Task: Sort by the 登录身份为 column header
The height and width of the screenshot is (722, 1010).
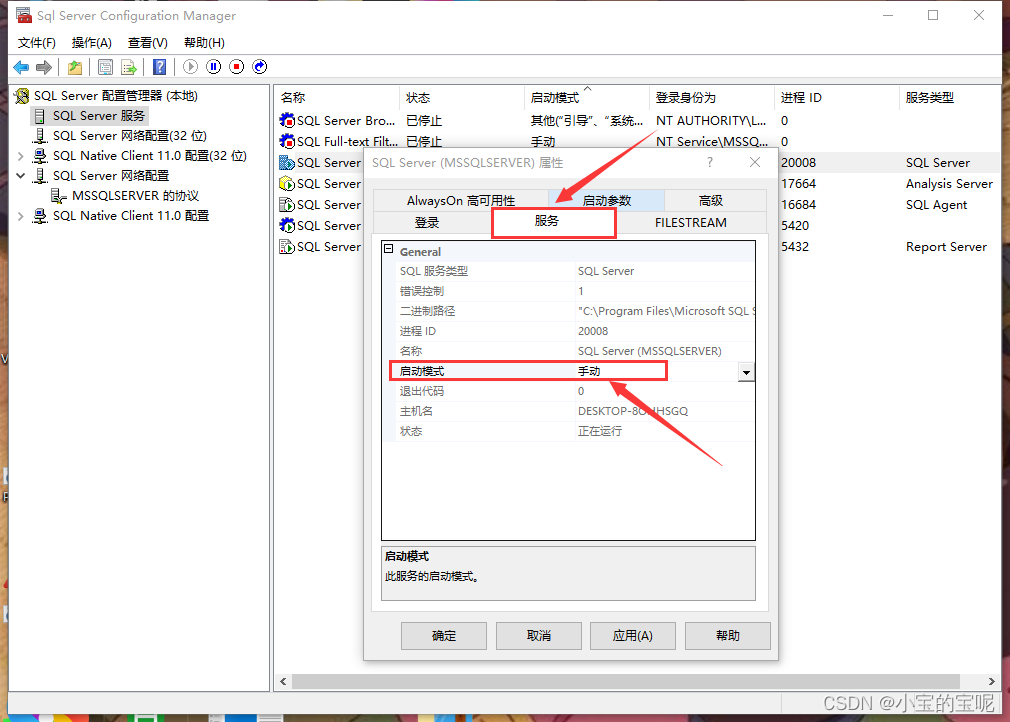Action: (x=711, y=97)
